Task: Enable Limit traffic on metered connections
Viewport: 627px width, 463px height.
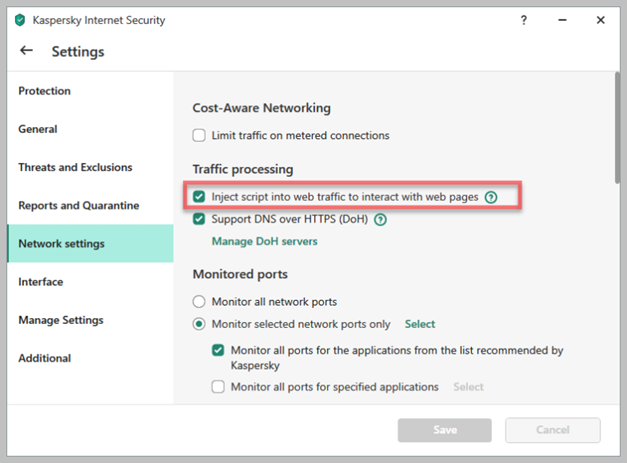Action: point(199,135)
